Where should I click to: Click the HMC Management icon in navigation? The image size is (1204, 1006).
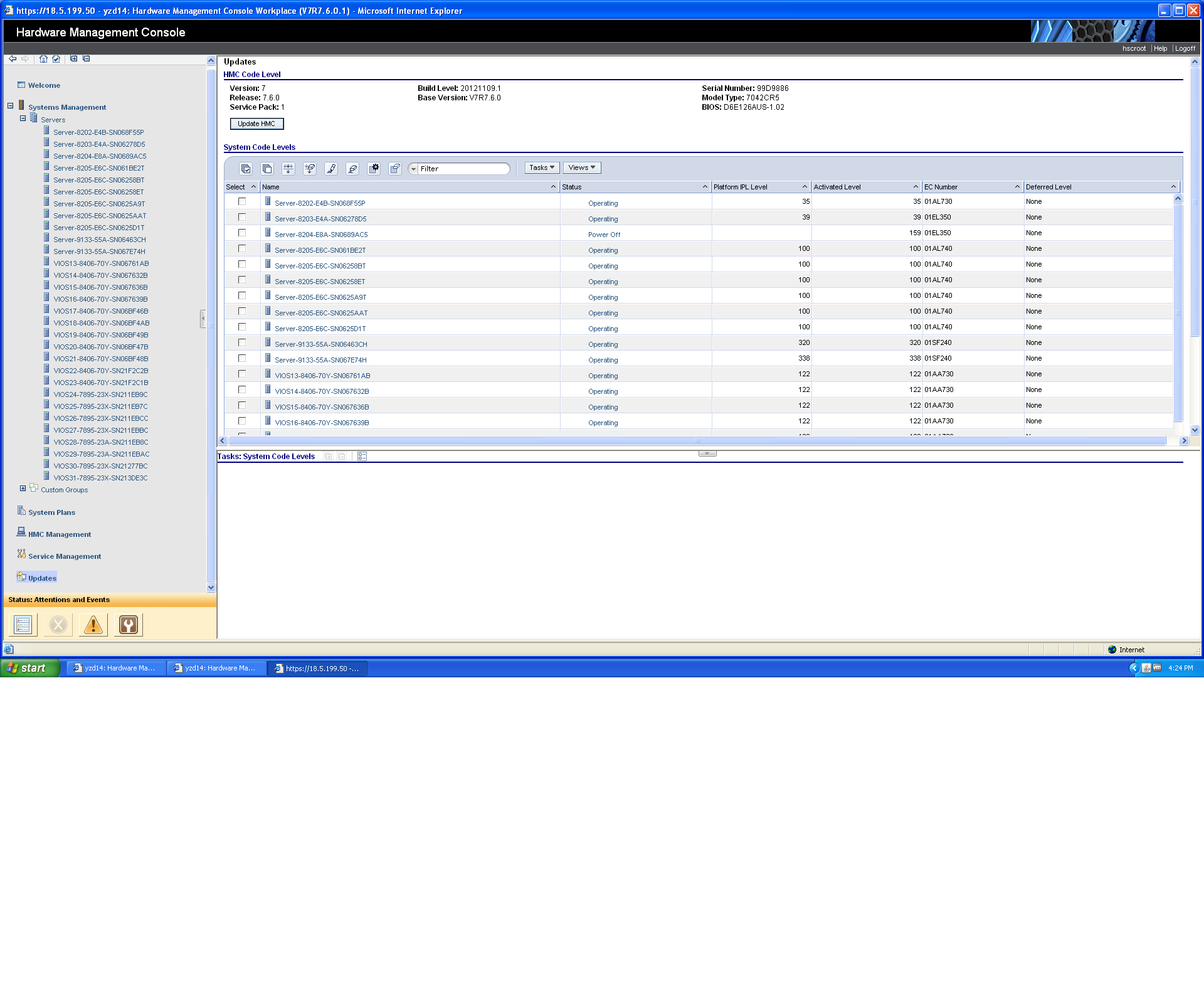(x=21, y=532)
